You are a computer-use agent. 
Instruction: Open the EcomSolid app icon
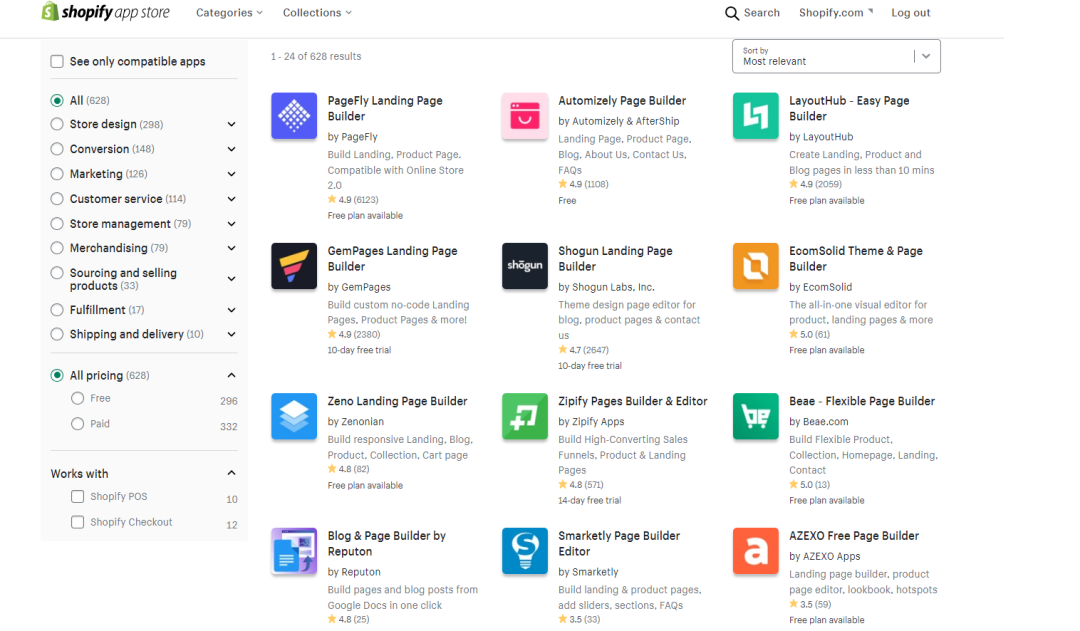[x=756, y=266]
